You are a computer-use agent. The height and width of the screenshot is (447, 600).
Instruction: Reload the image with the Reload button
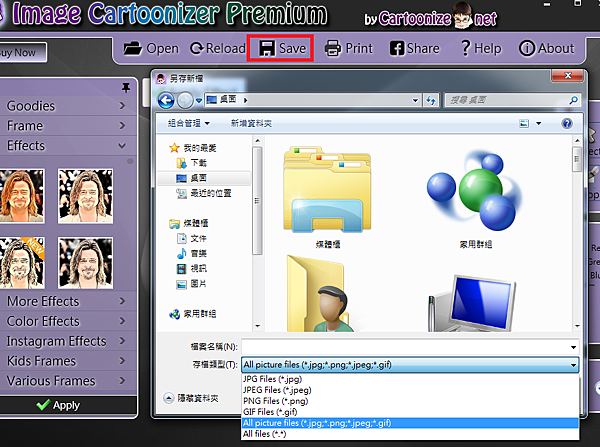pos(218,49)
